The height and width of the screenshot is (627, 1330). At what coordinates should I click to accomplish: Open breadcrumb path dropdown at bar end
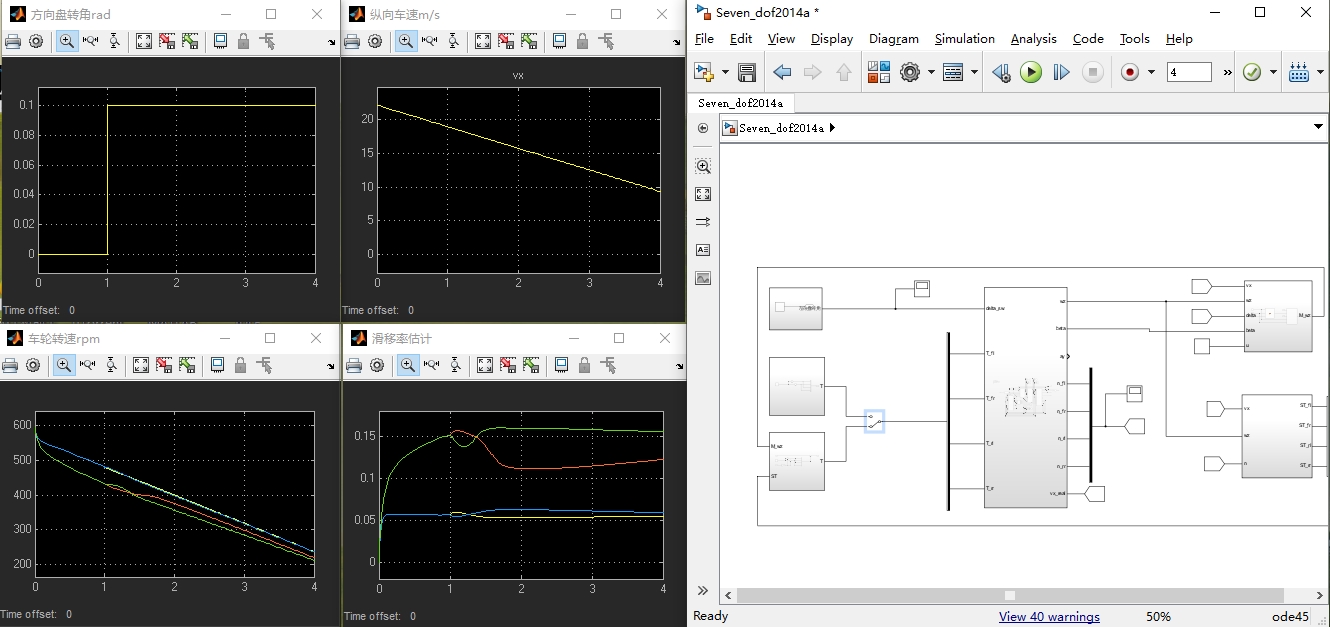pos(1317,128)
